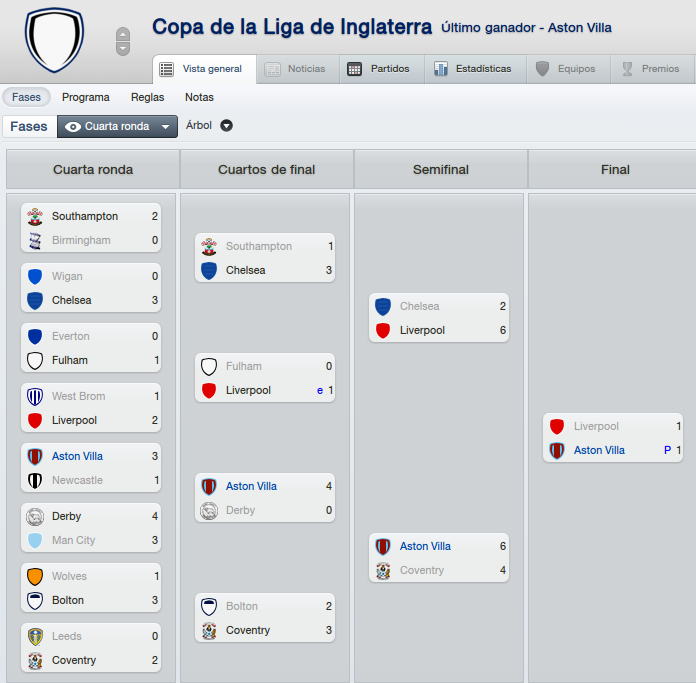Screen dimensions: 696x683
Task: Click the Aston Villa link in the Final
Action: [599, 450]
